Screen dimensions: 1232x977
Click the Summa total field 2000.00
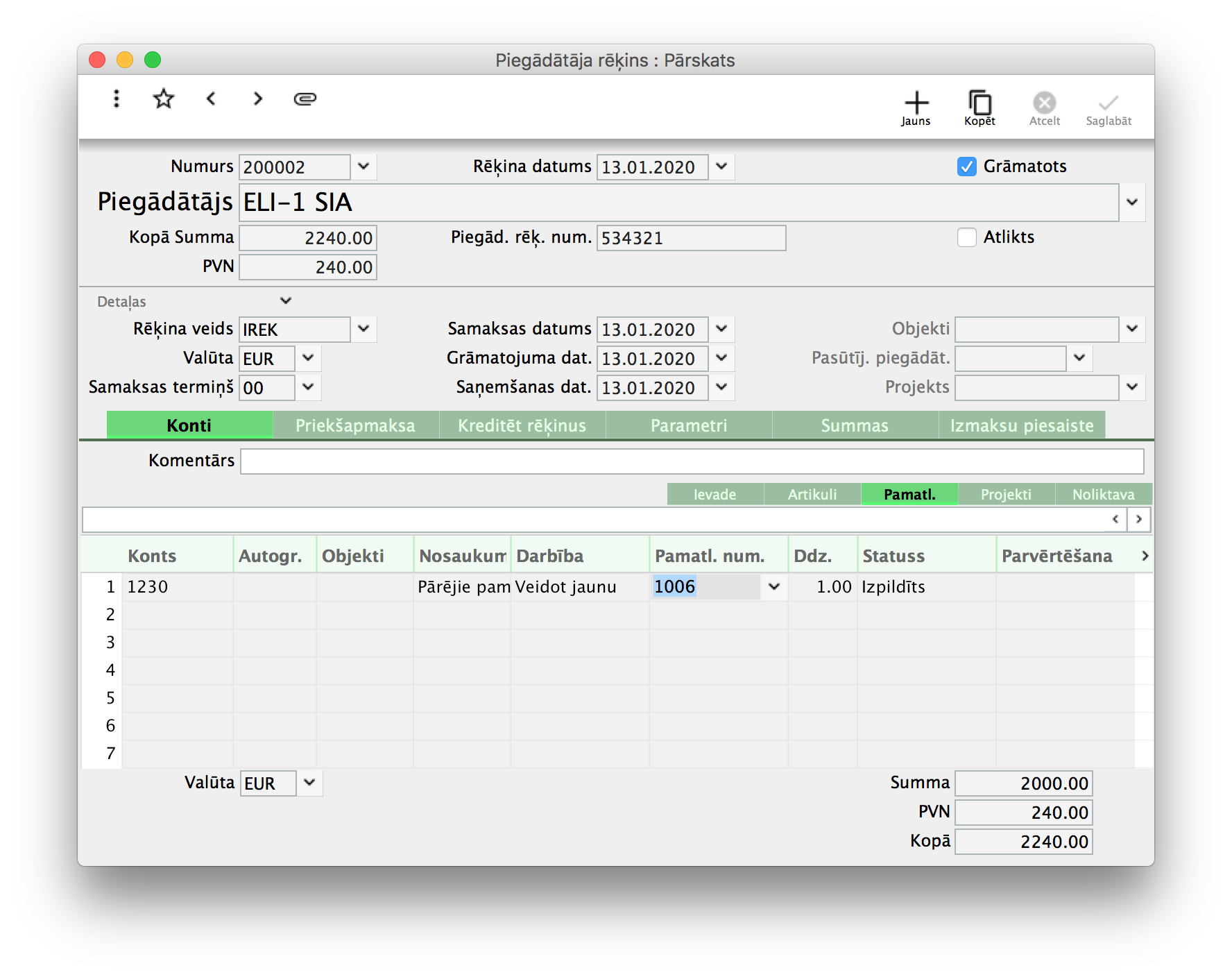coord(1024,783)
